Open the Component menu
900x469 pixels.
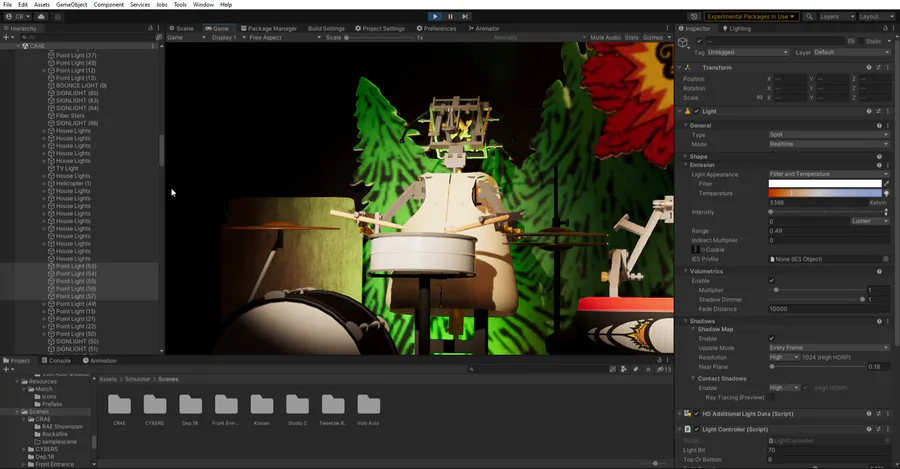tap(108, 5)
